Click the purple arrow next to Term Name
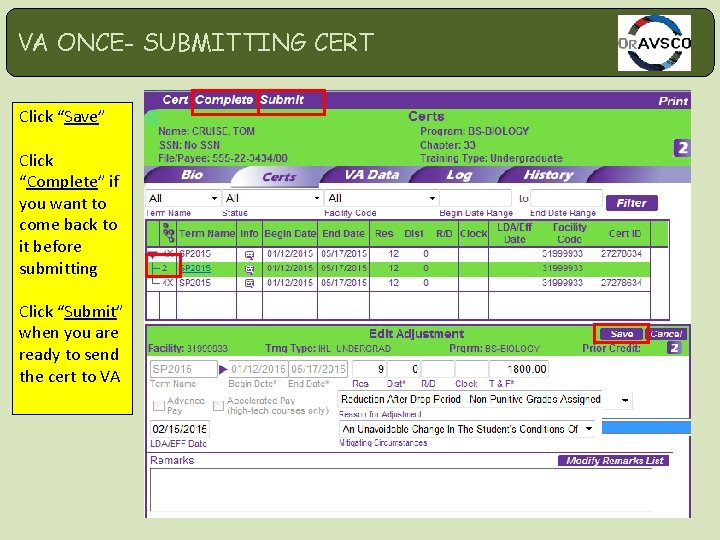The height and width of the screenshot is (540, 720). click(x=223, y=369)
